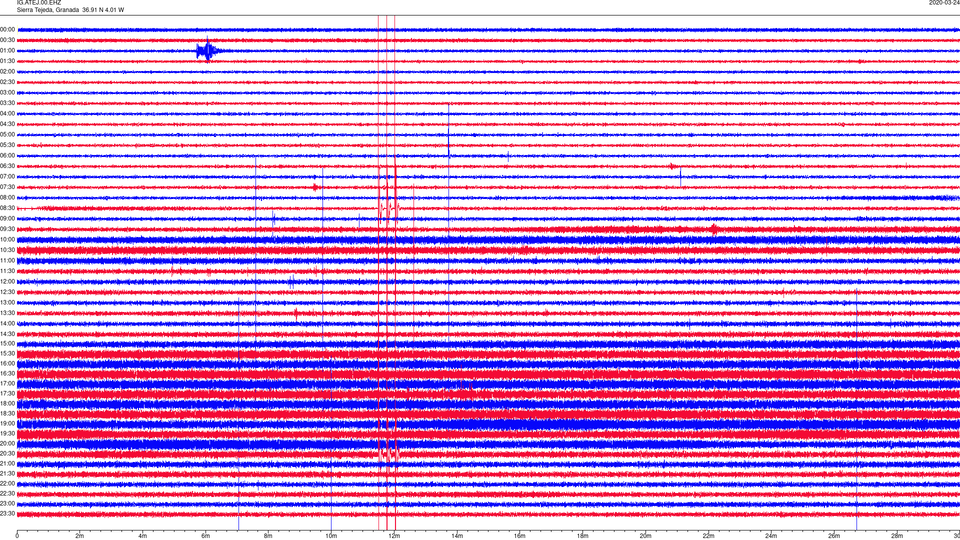Pick the 12:00 time label
The width and height of the screenshot is (960, 540).
click(x=8, y=281)
